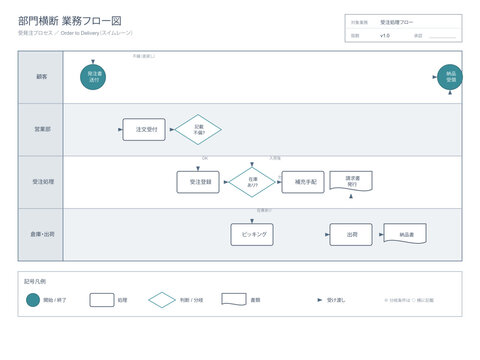Image resolution: width=480 pixels, height=360 pixels.
Task: Click the OK branch label
Action: tap(205, 158)
